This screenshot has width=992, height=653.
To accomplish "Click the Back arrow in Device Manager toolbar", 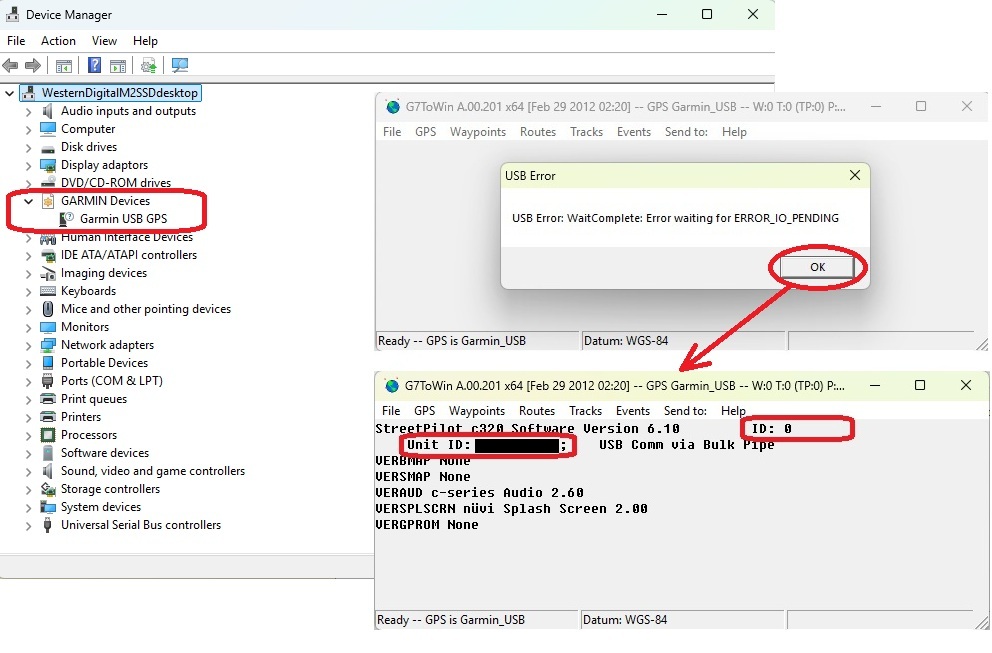I will click(10, 65).
